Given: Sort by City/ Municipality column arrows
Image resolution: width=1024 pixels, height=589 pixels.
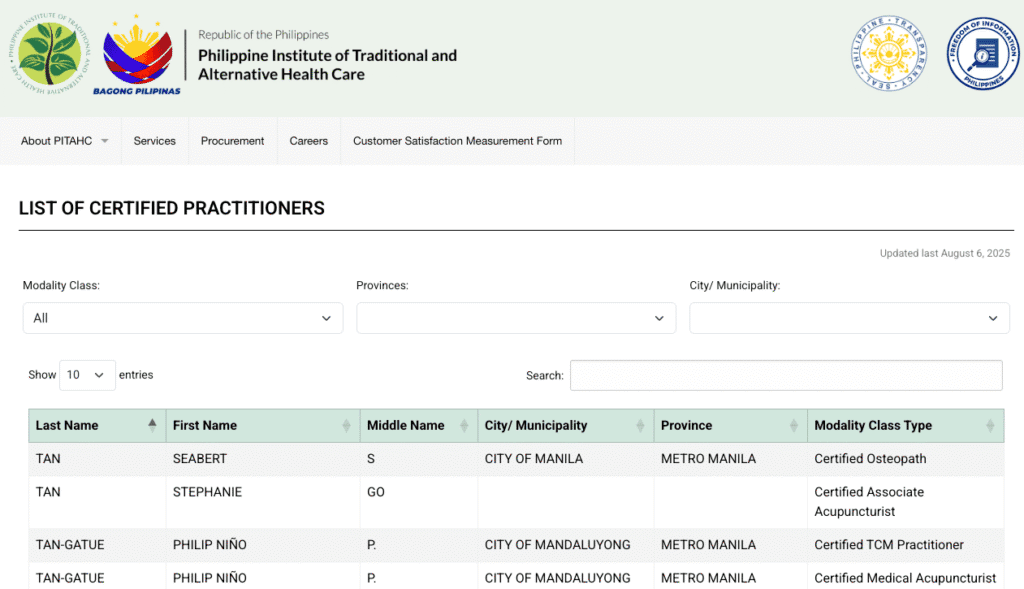Looking at the screenshot, I should click(x=640, y=425).
